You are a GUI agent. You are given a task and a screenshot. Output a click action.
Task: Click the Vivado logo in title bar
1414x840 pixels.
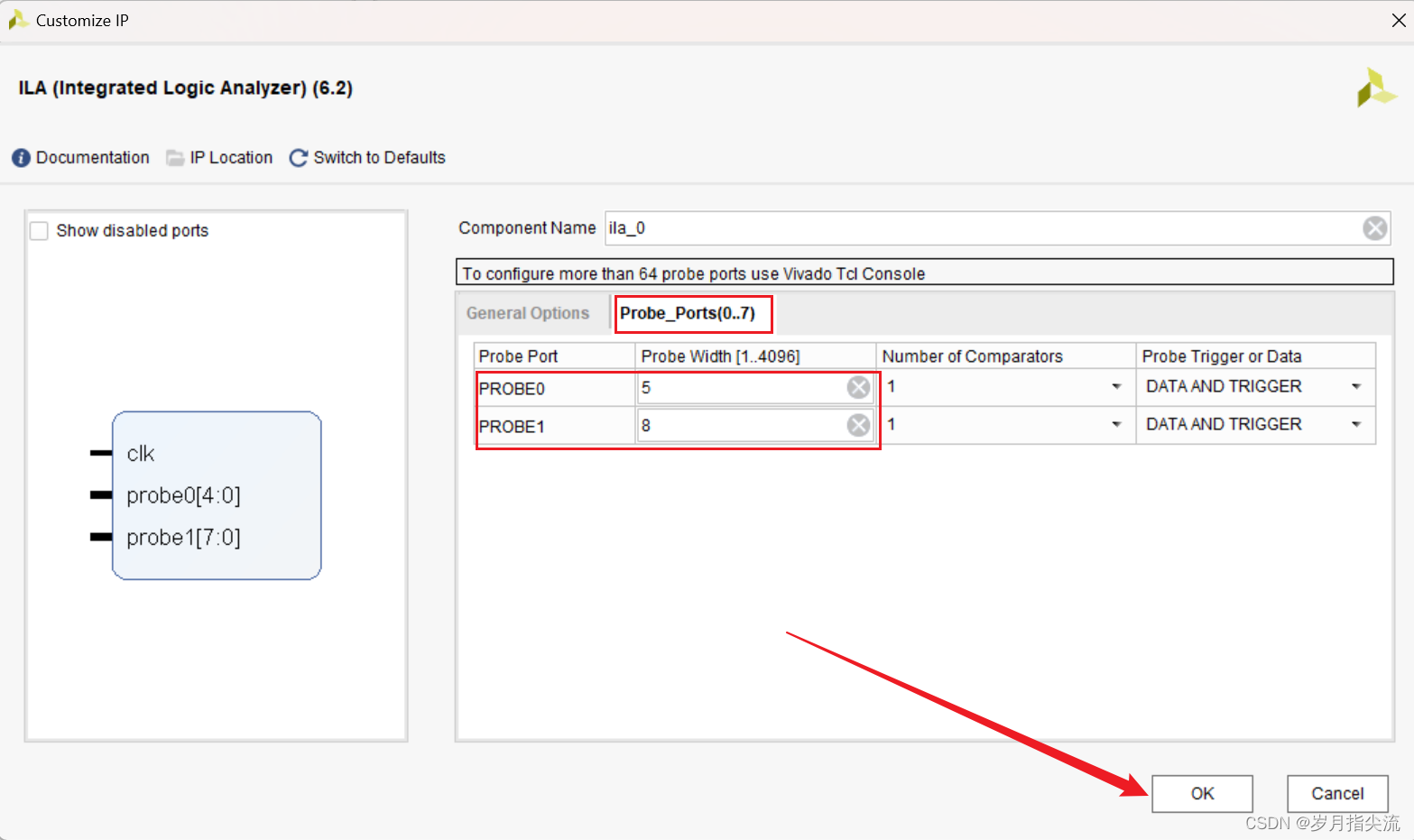[18, 20]
